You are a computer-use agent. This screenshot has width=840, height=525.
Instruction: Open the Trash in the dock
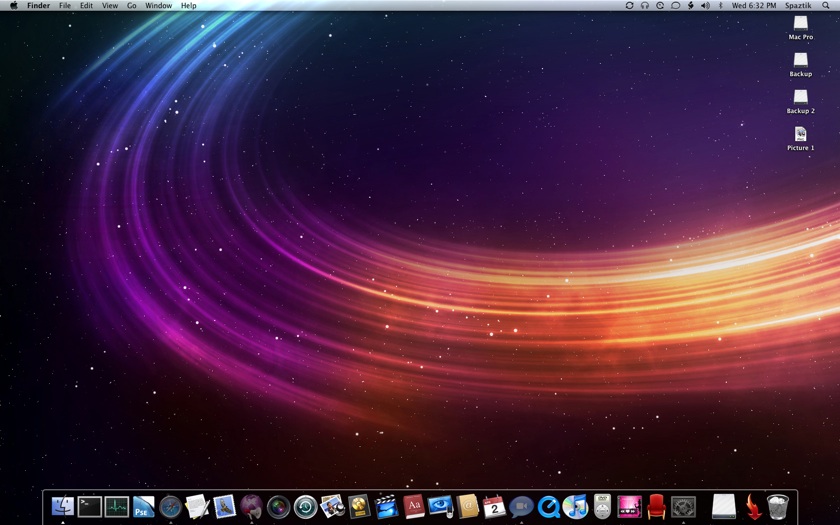[x=778, y=507]
